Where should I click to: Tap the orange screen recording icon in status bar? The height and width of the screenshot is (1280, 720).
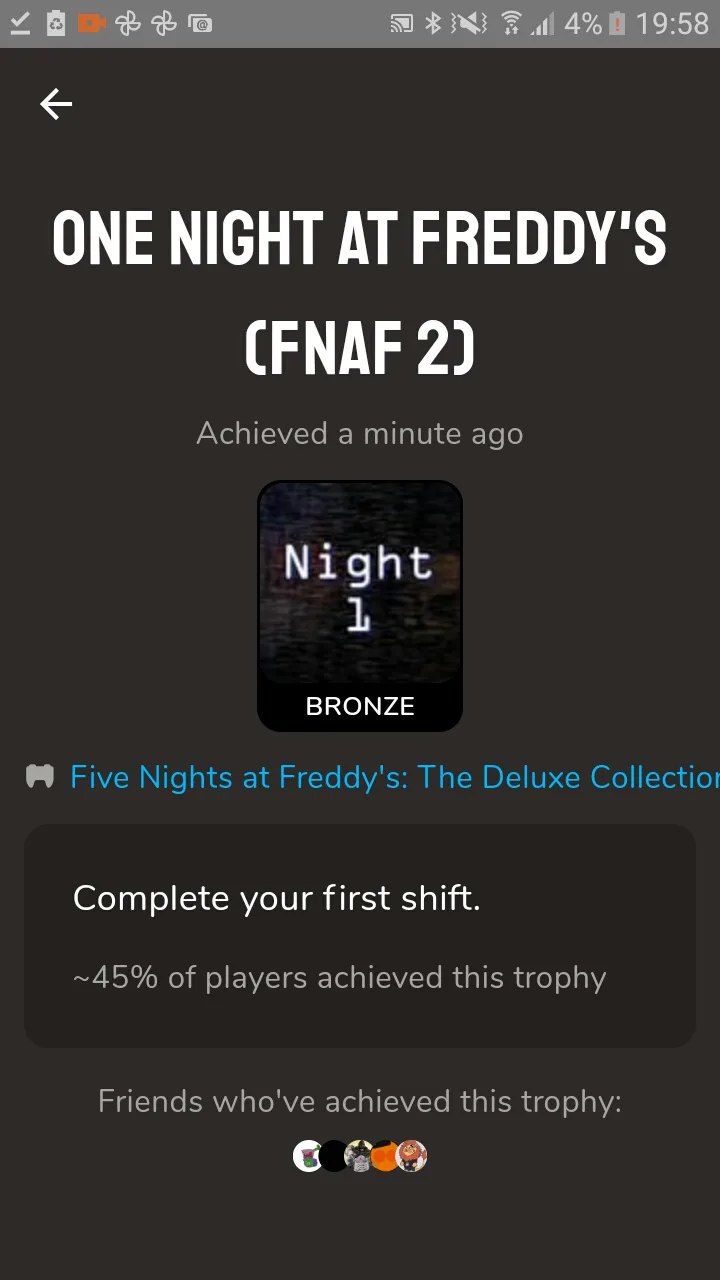[x=91, y=23]
